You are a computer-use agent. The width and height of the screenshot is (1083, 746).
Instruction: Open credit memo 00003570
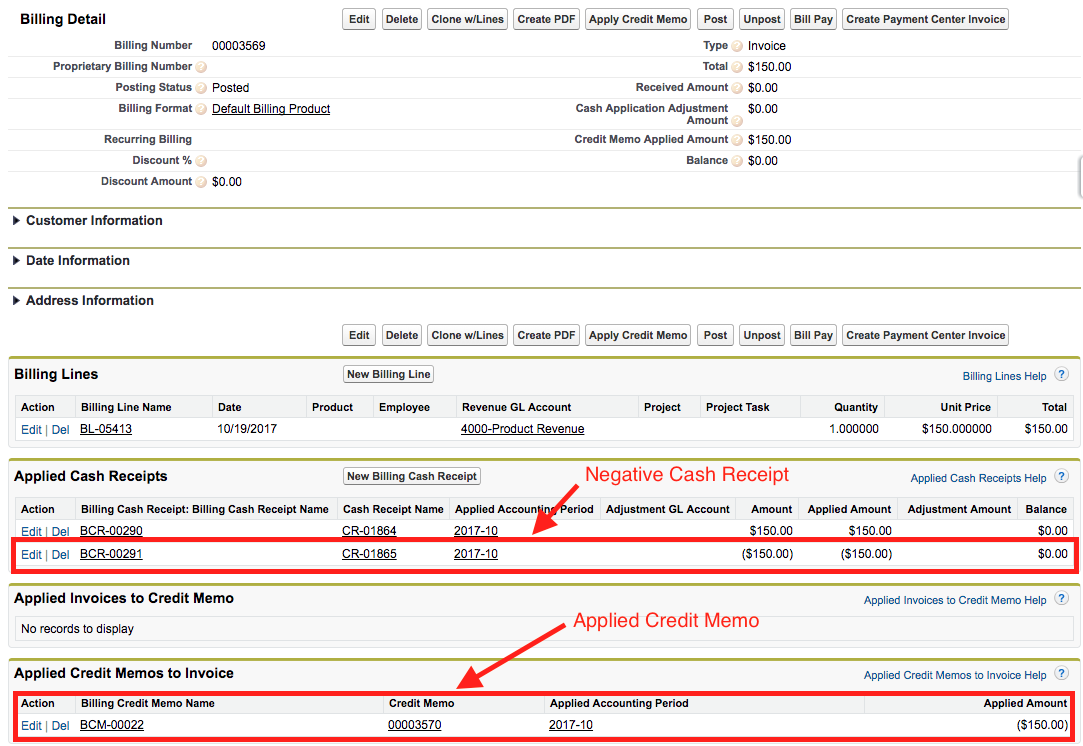pos(414,725)
